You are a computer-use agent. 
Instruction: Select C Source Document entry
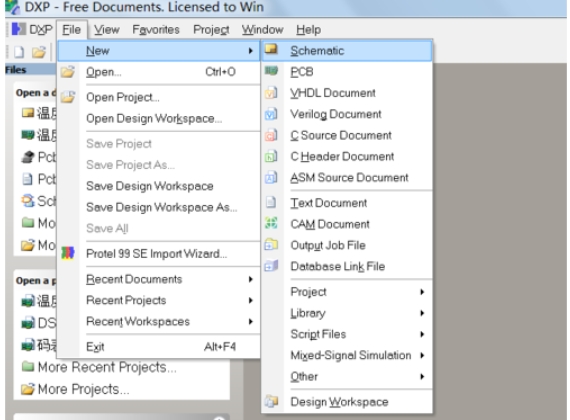(x=347, y=135)
